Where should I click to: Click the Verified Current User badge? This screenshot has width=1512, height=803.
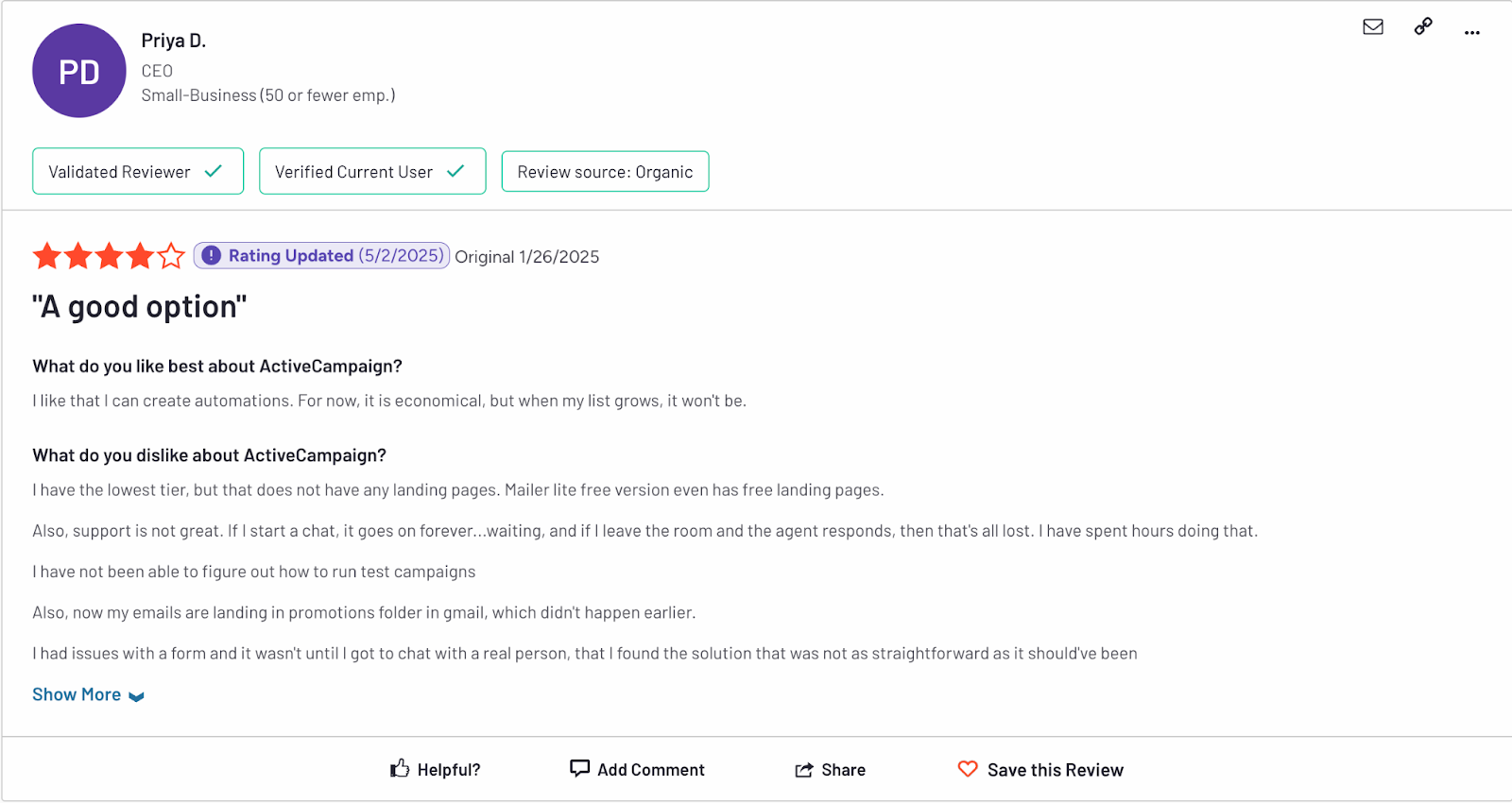pyautogui.click(x=372, y=171)
